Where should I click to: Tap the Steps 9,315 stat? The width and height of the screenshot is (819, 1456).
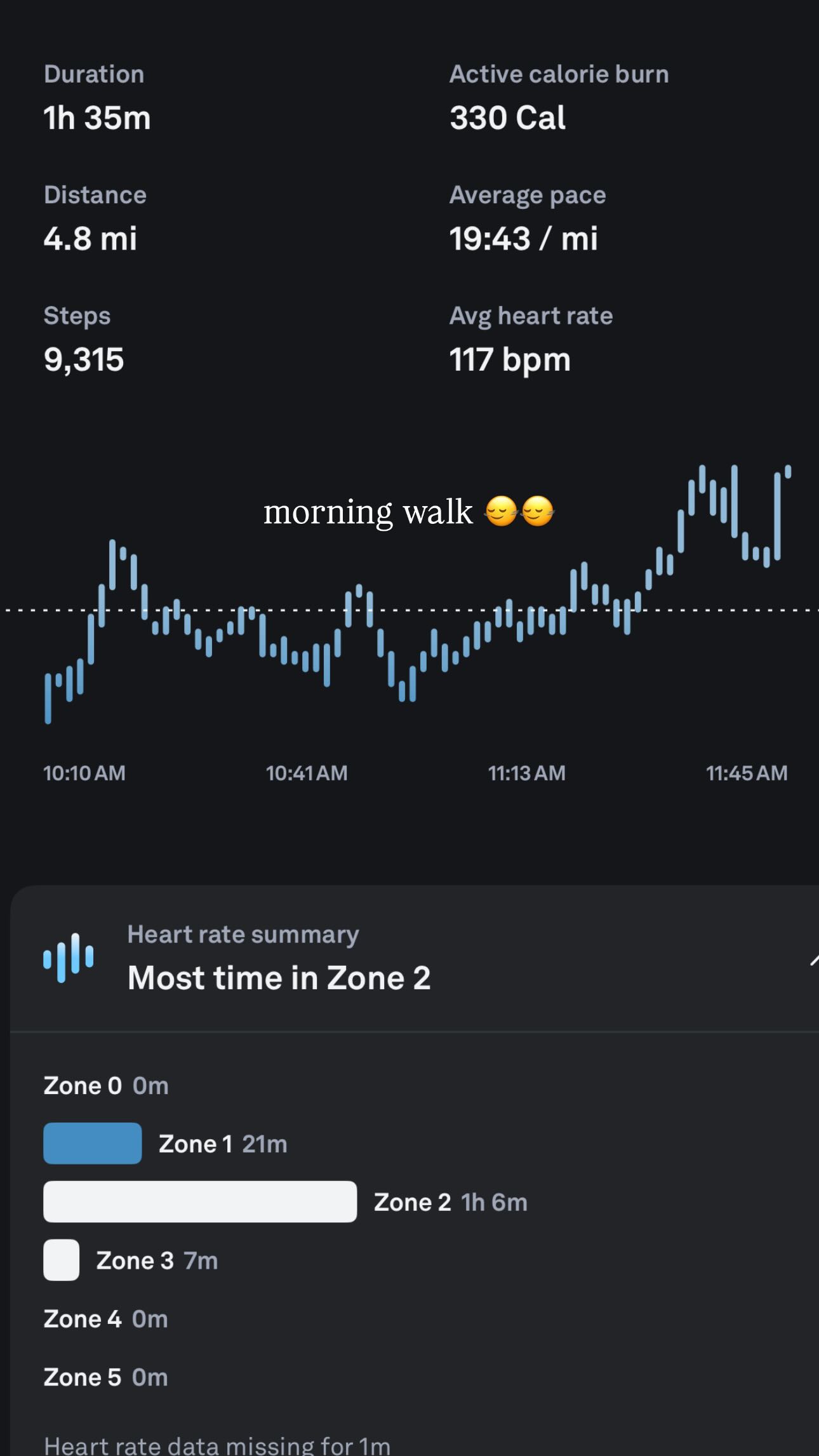point(84,359)
